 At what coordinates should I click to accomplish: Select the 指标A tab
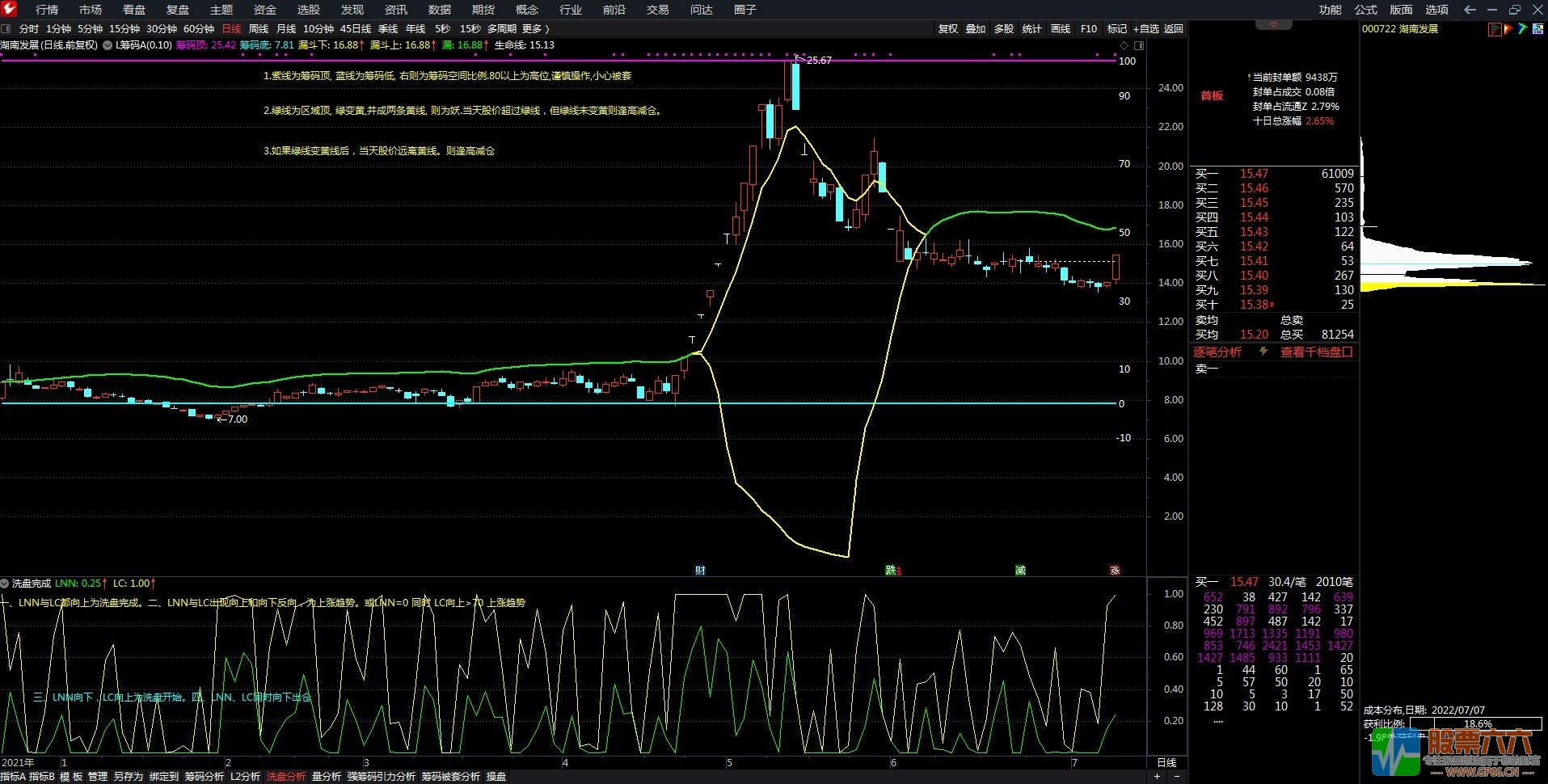[13, 776]
